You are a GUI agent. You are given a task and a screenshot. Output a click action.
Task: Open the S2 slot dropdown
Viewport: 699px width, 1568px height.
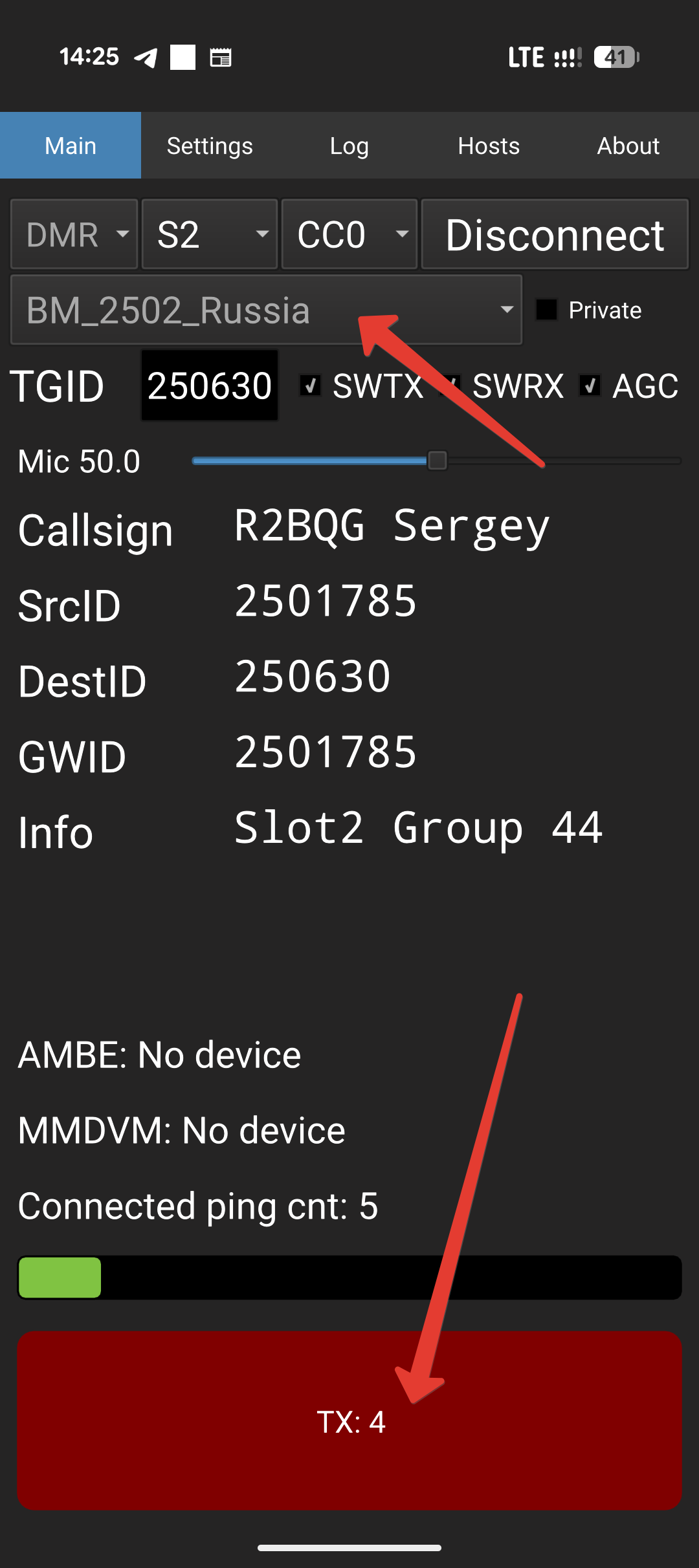pos(210,234)
